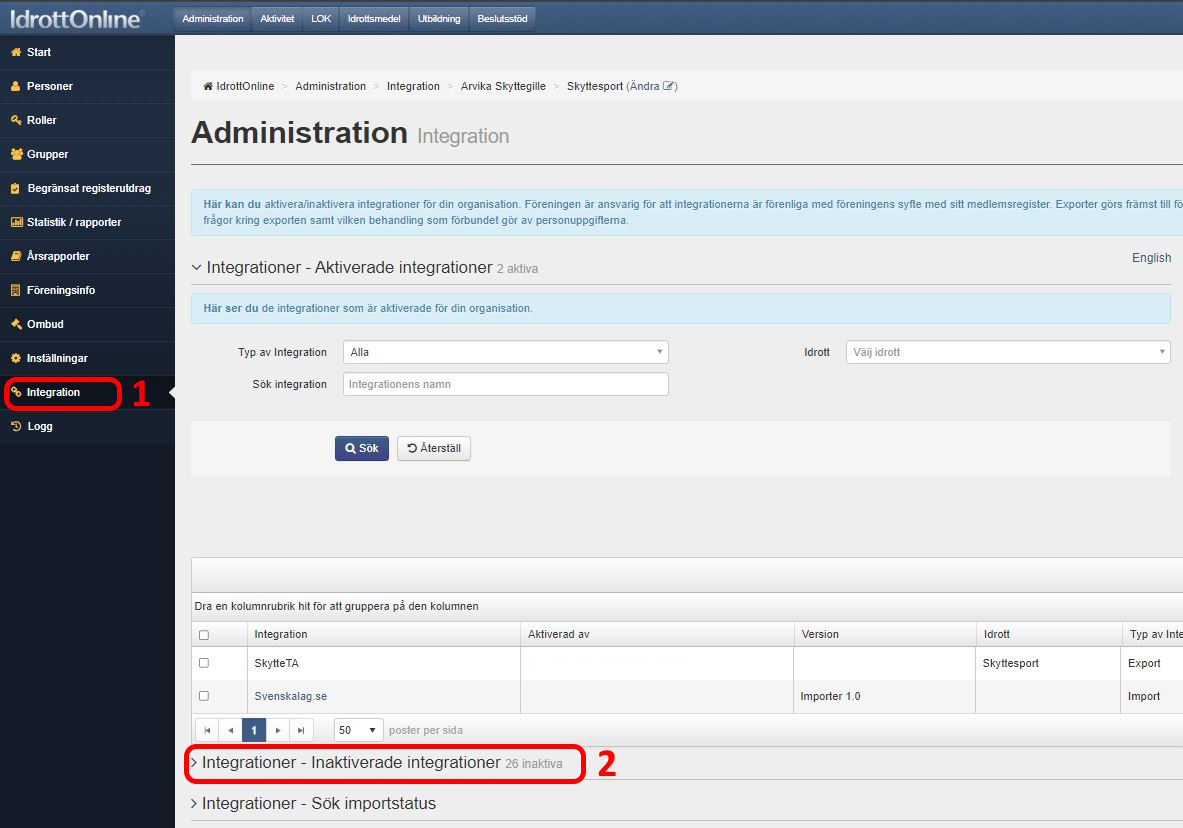Go to first page of results
This screenshot has width=1183, height=828.
pyautogui.click(x=207, y=730)
